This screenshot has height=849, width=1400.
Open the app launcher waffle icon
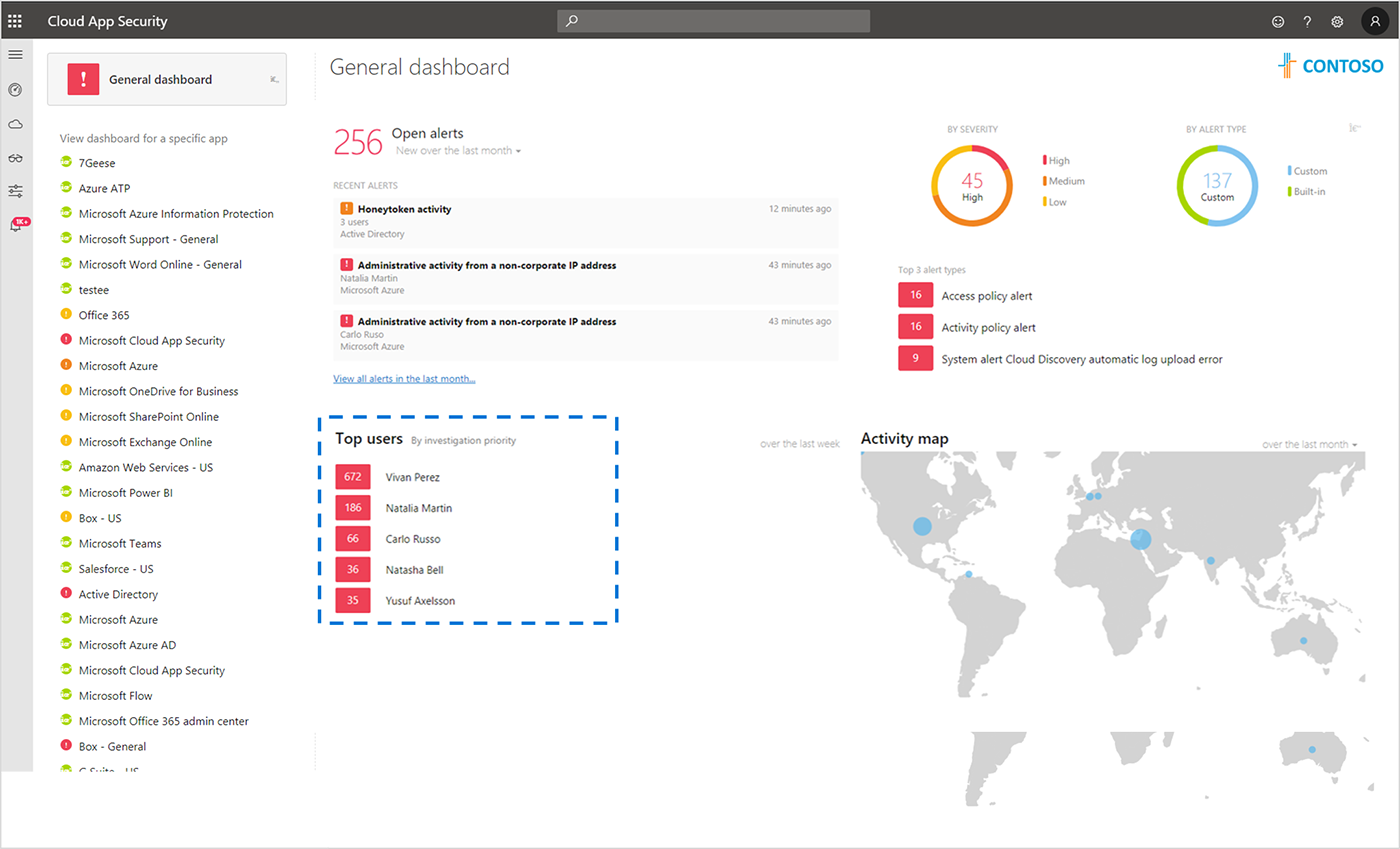click(x=15, y=20)
